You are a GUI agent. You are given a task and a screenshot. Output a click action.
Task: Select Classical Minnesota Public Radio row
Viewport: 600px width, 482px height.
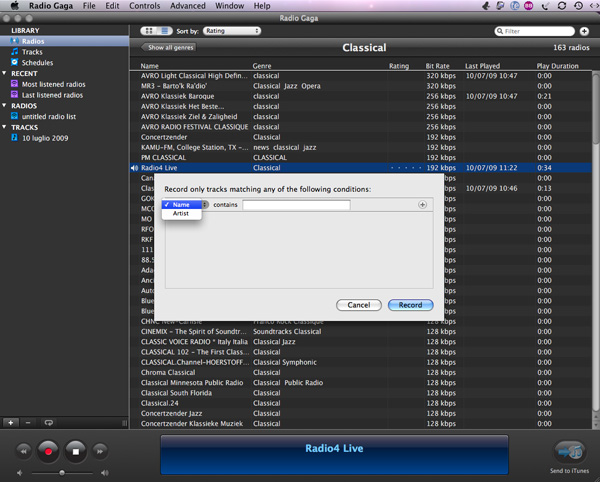tap(360, 383)
